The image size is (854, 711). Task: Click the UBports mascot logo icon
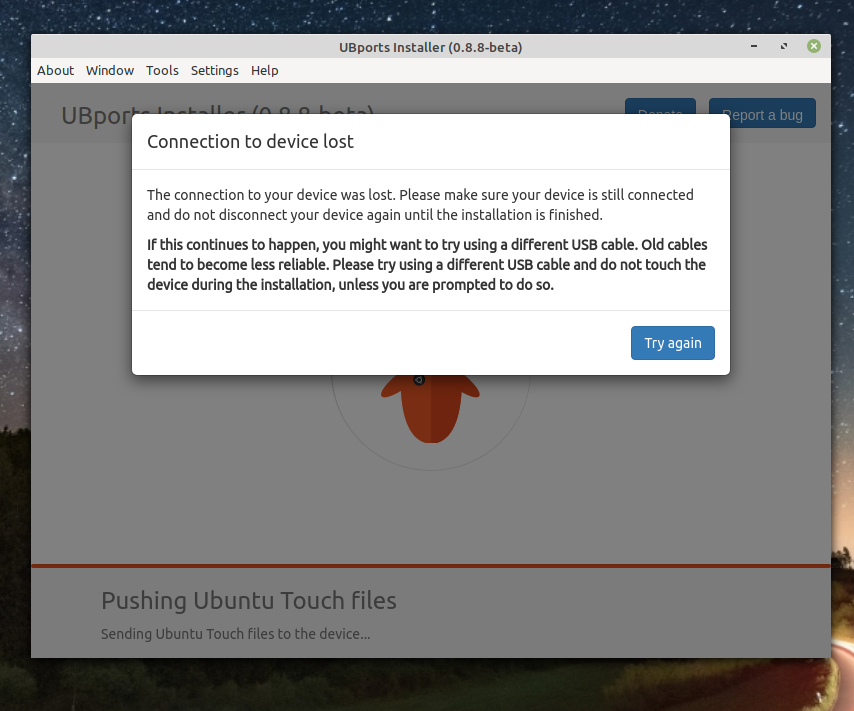coord(430,410)
